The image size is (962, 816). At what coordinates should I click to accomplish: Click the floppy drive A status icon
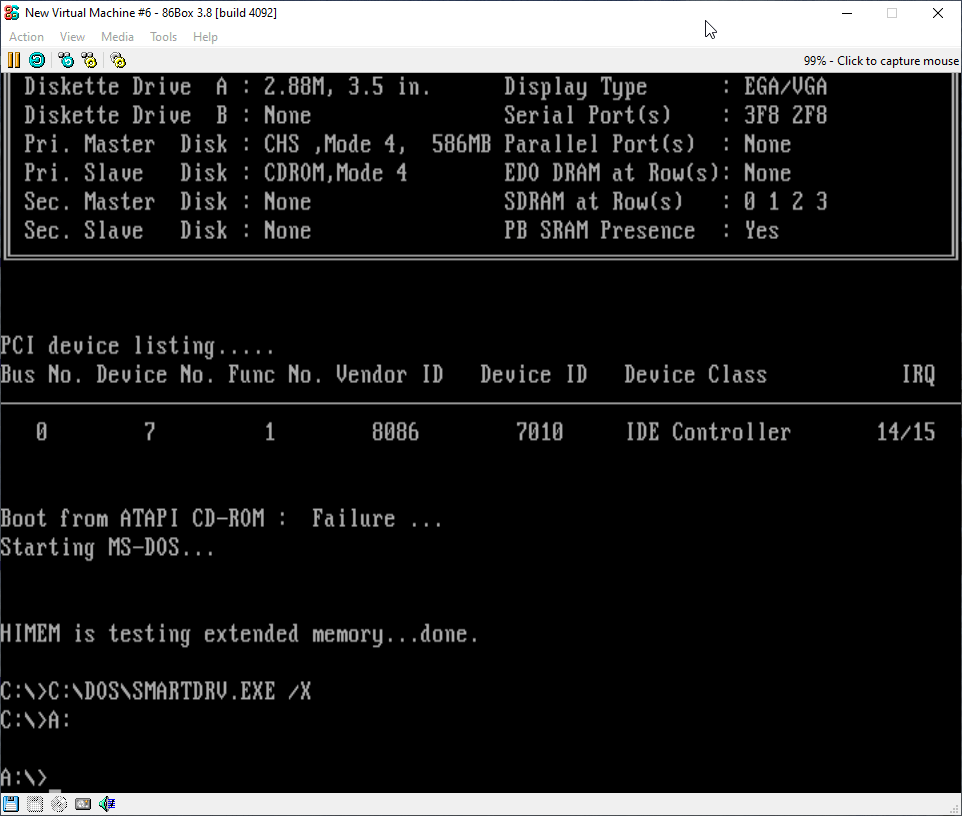(11, 804)
